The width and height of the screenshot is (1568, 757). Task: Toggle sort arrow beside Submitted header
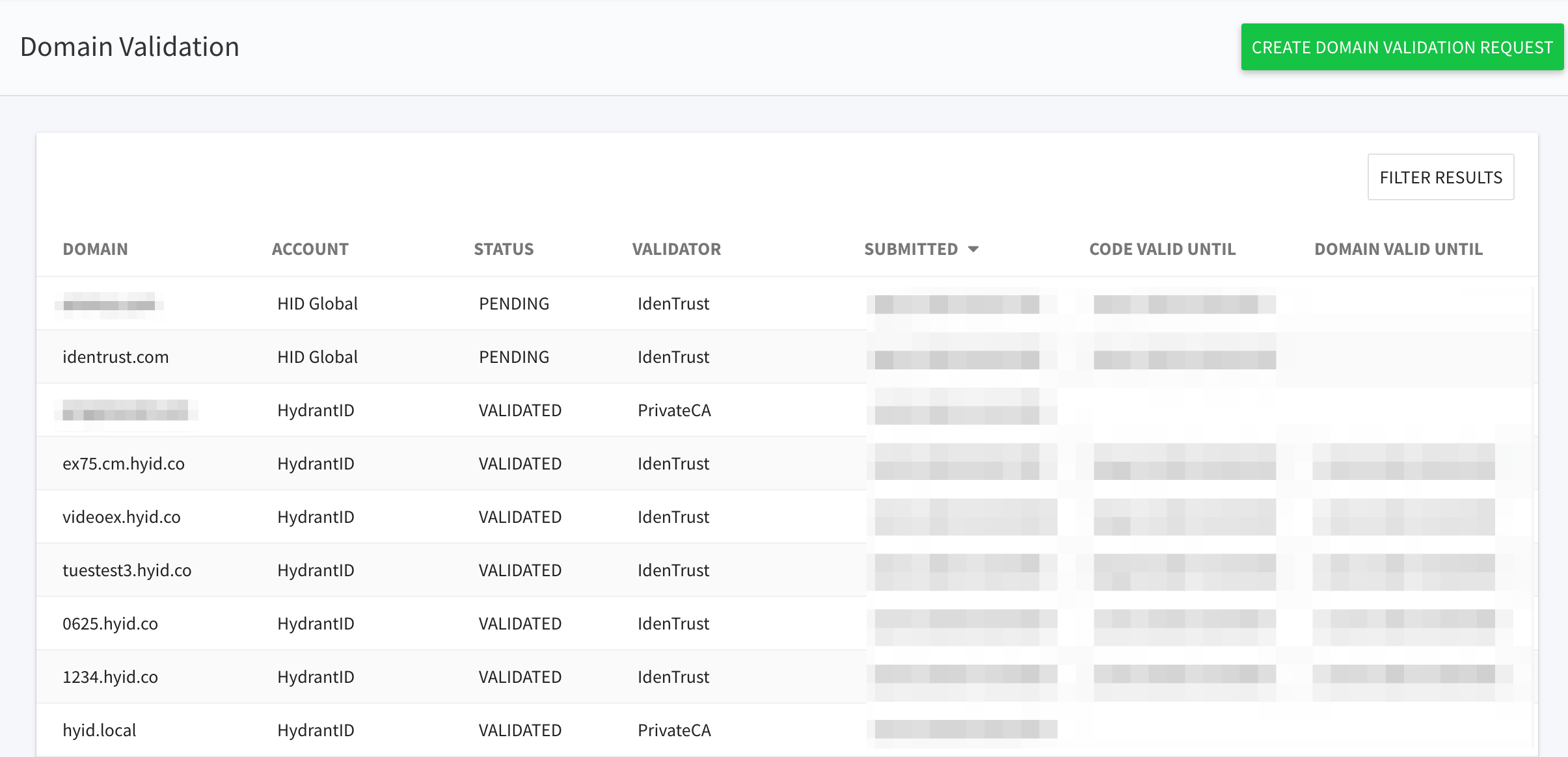pyautogui.click(x=973, y=249)
